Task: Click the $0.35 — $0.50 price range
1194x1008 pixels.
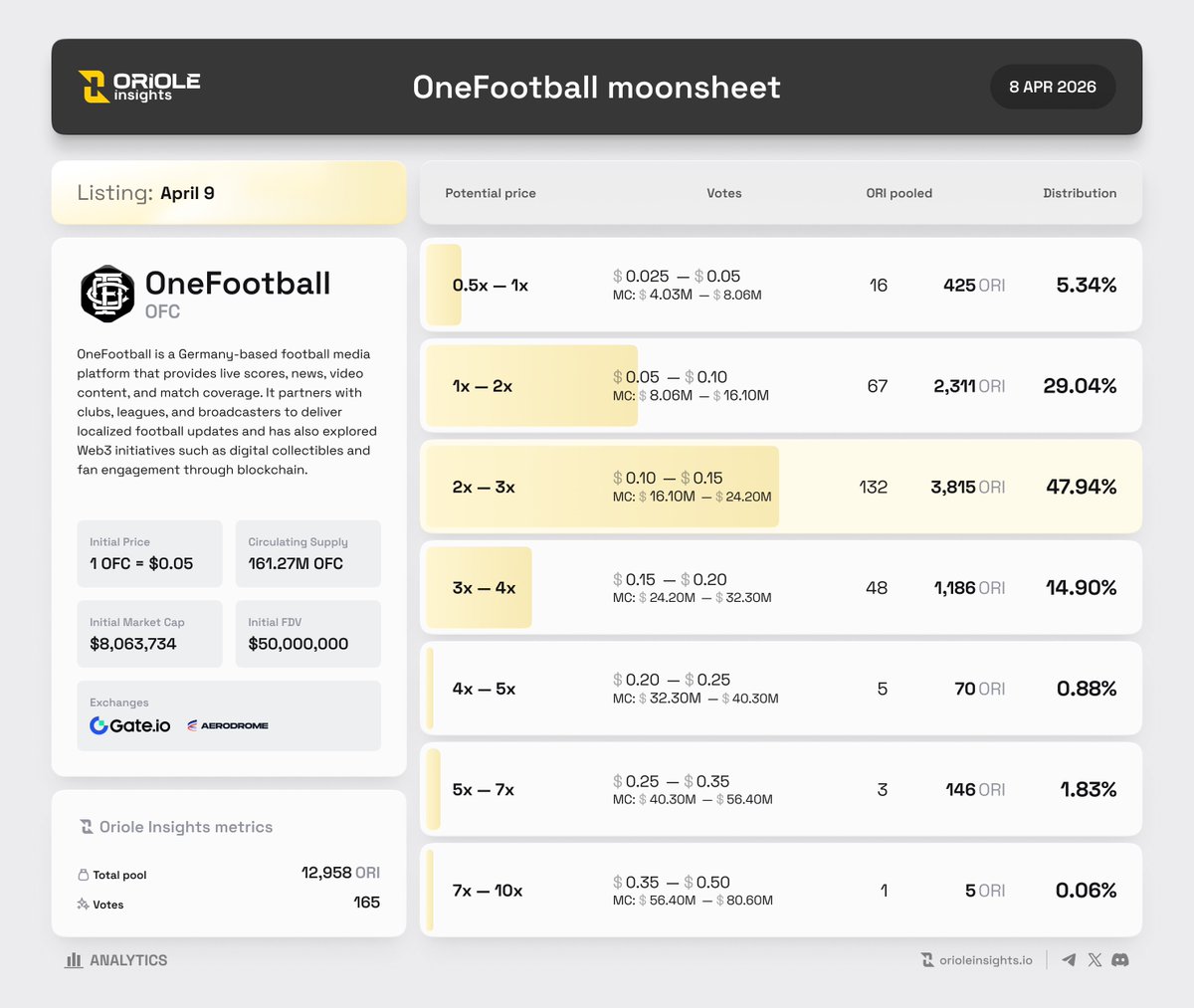Action: click(672, 883)
